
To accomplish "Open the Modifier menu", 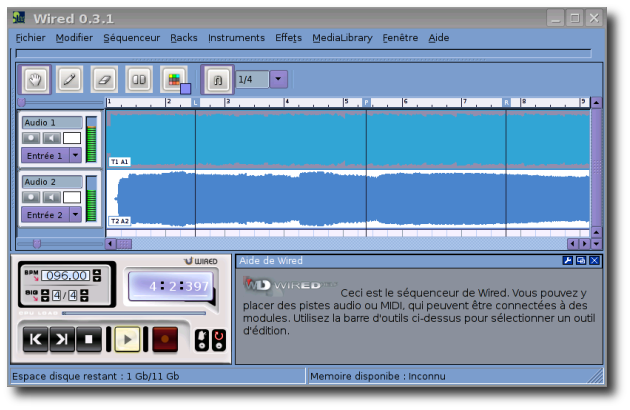I will (x=74, y=38).
